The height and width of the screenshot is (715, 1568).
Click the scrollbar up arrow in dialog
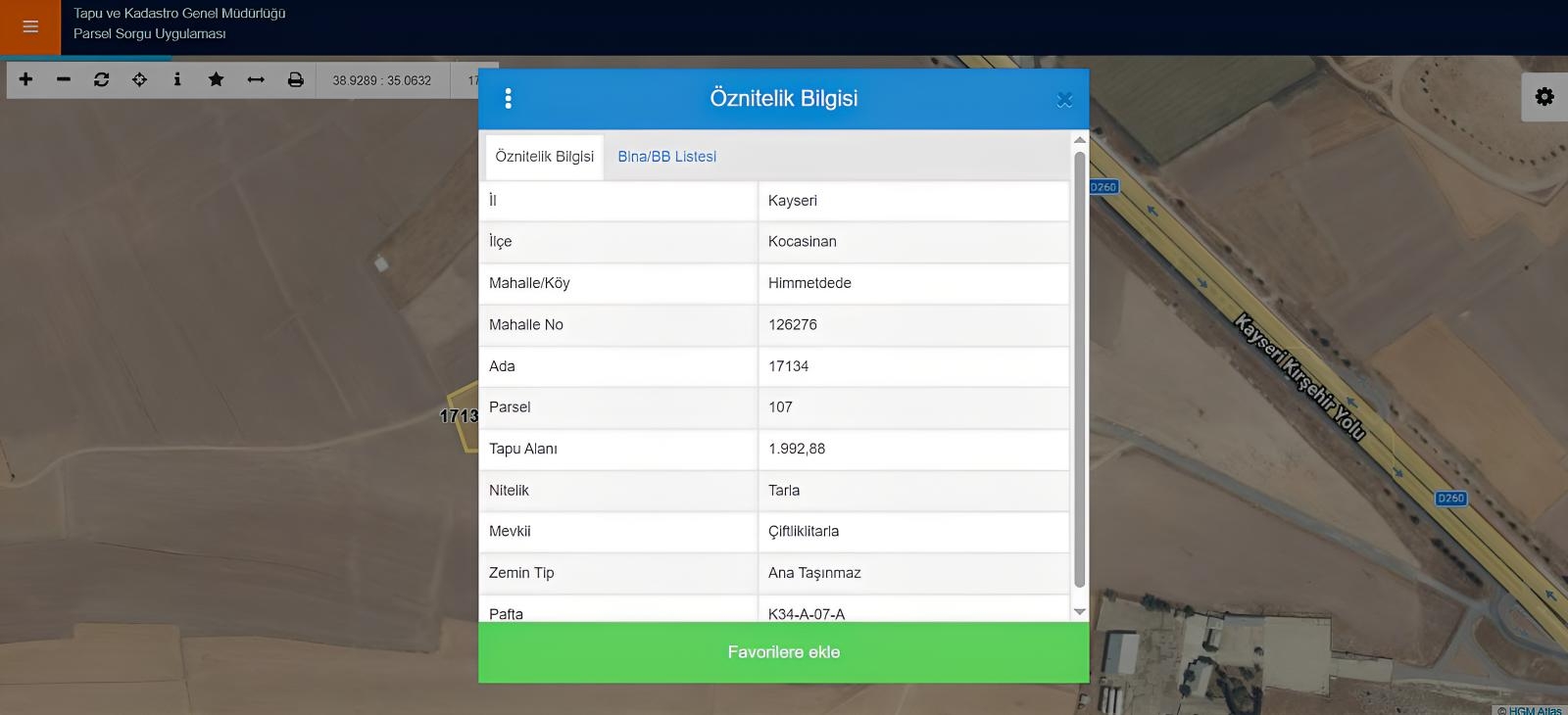pyautogui.click(x=1080, y=140)
